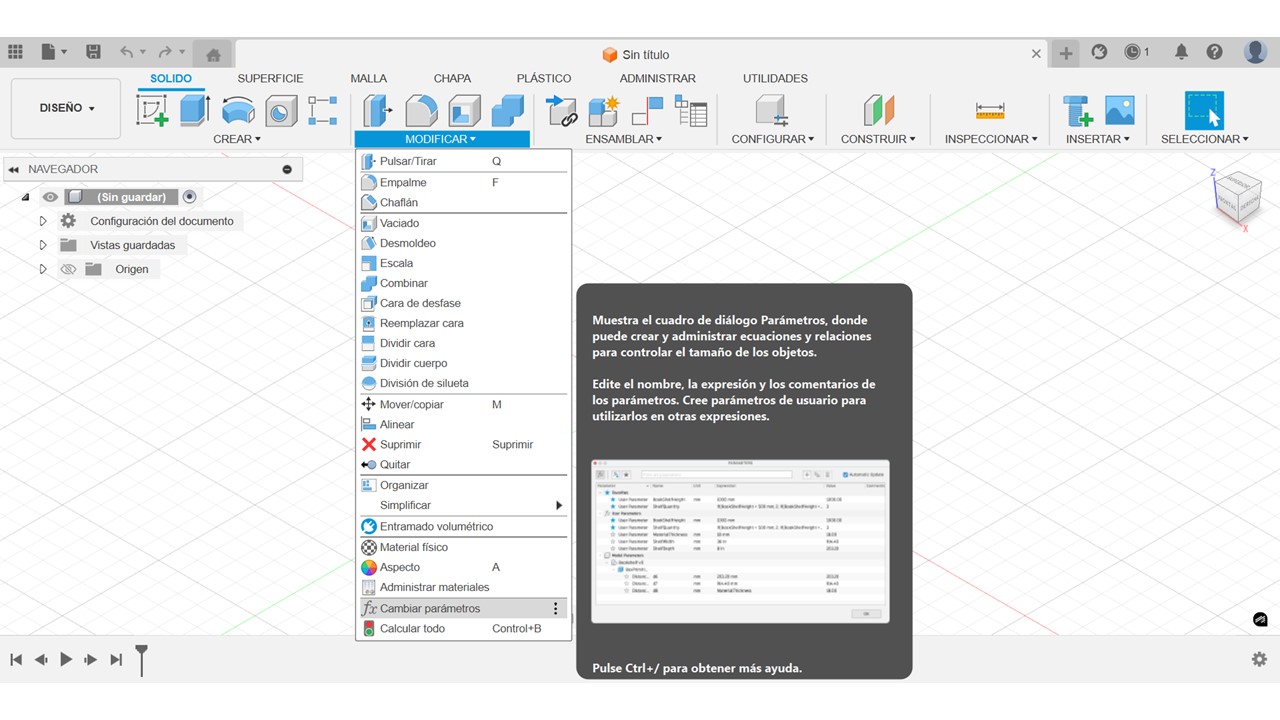The image size is (1280, 720).
Task: Click the Insert image icon under Insertar
Action: point(1119,110)
